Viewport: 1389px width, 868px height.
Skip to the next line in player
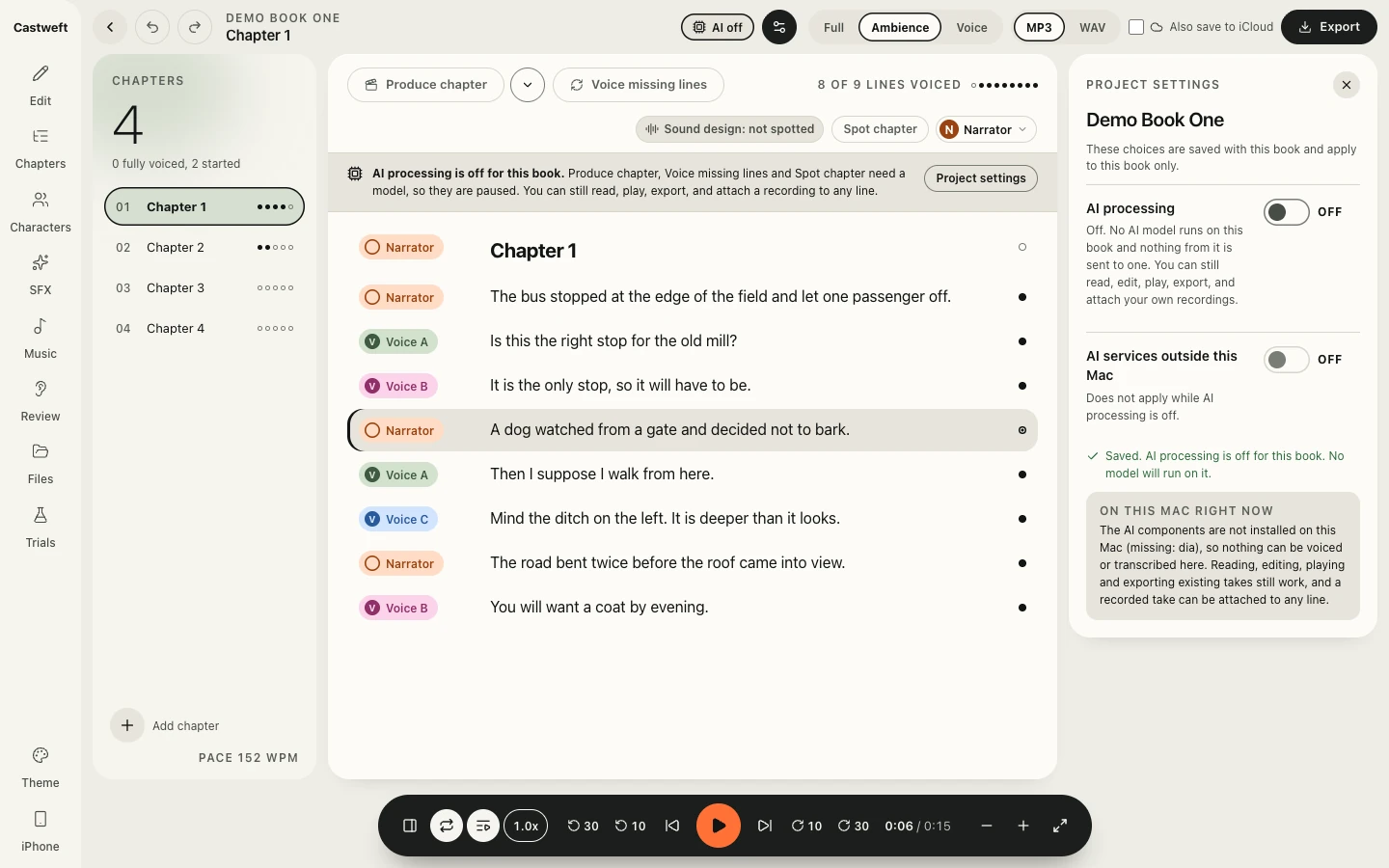765,826
